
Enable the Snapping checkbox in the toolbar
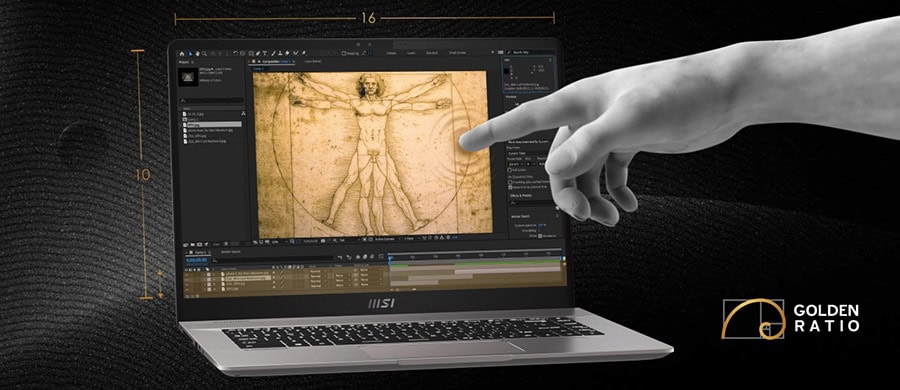coord(344,54)
